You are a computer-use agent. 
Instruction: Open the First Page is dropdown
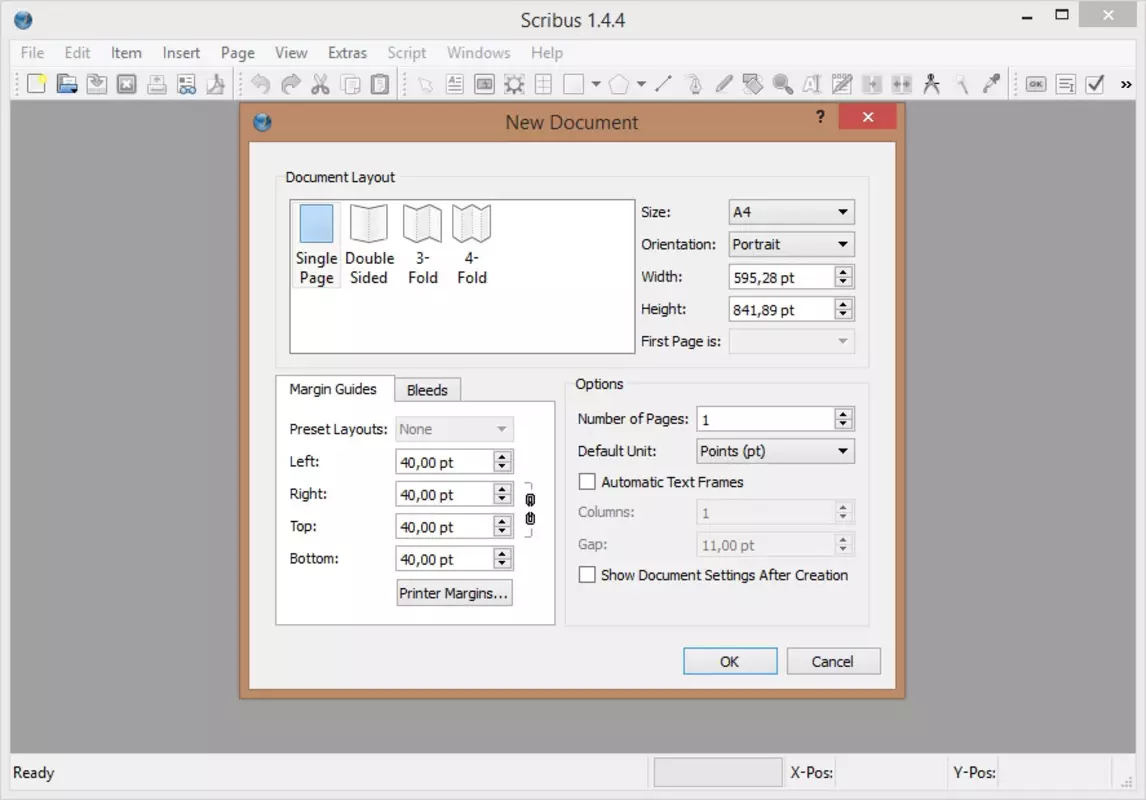coord(792,341)
